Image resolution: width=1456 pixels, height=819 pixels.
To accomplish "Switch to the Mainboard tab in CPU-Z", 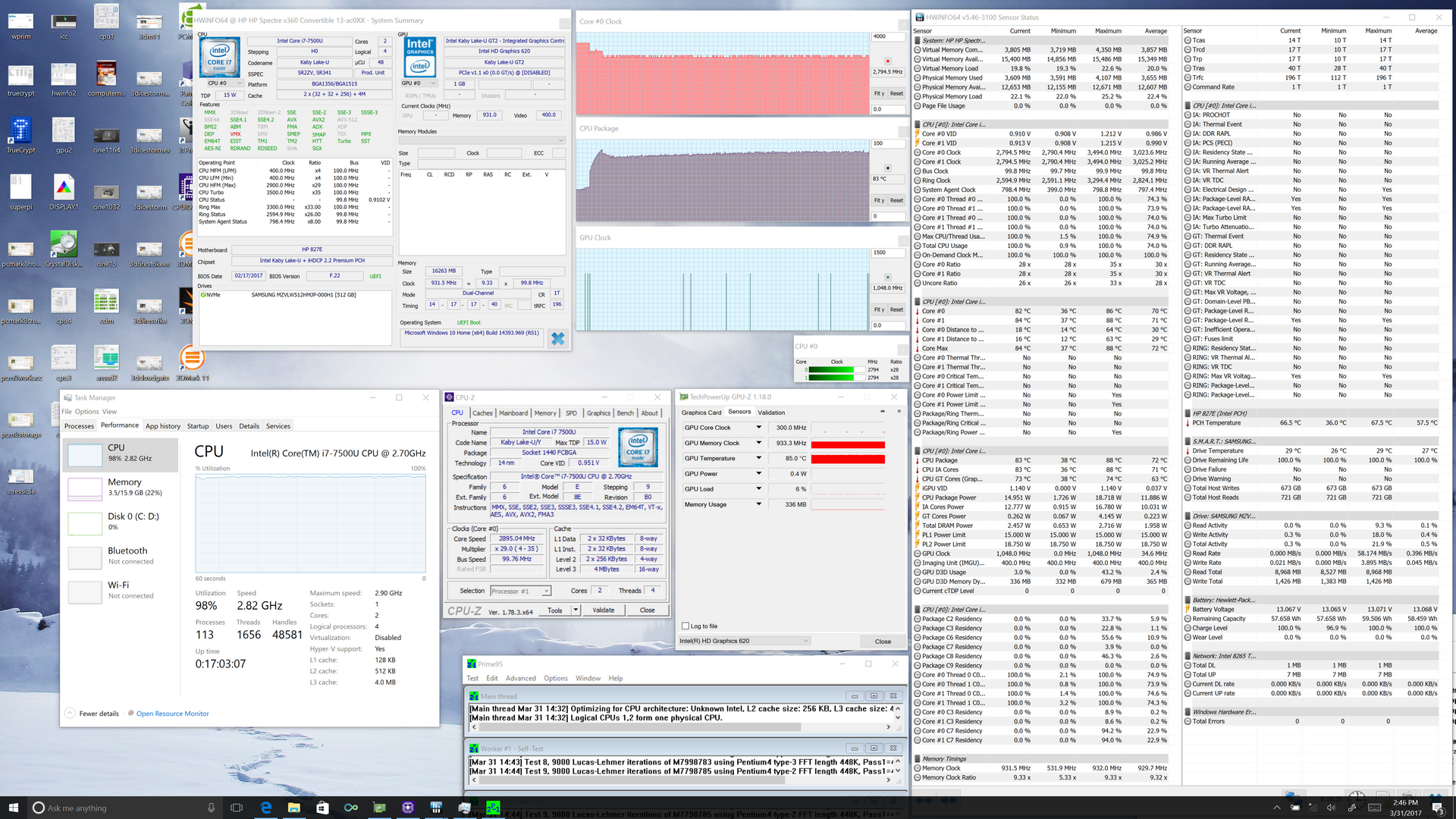I will 513,413.
